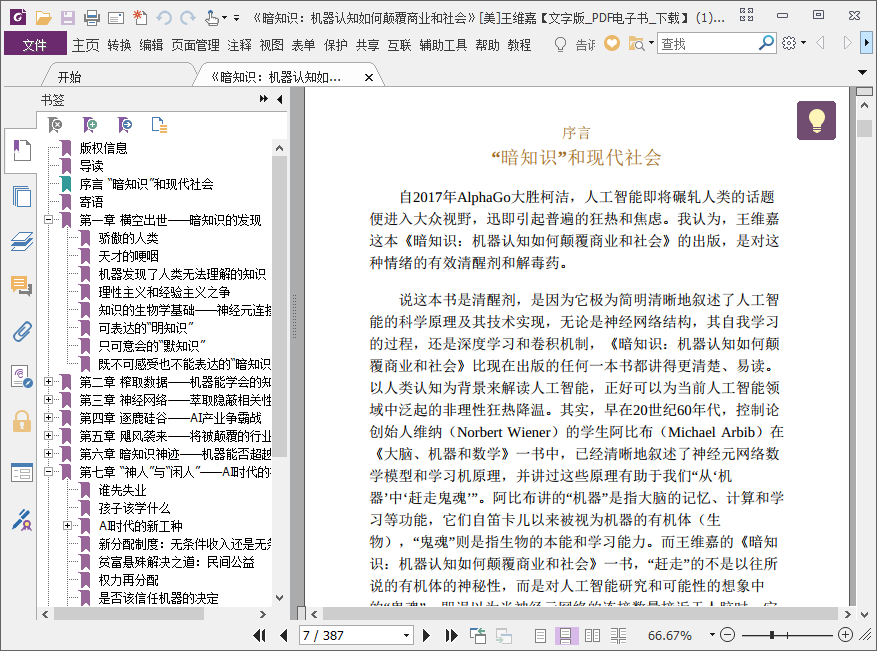Open the 帮助 menu tab

click(487, 45)
